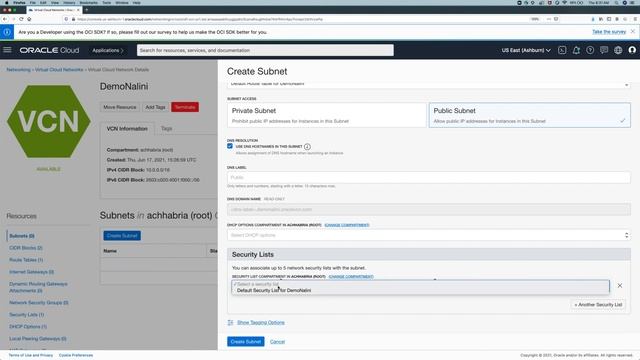Open the Apple menu
Viewport: 640px width, 360px height.
tap(7, 2)
